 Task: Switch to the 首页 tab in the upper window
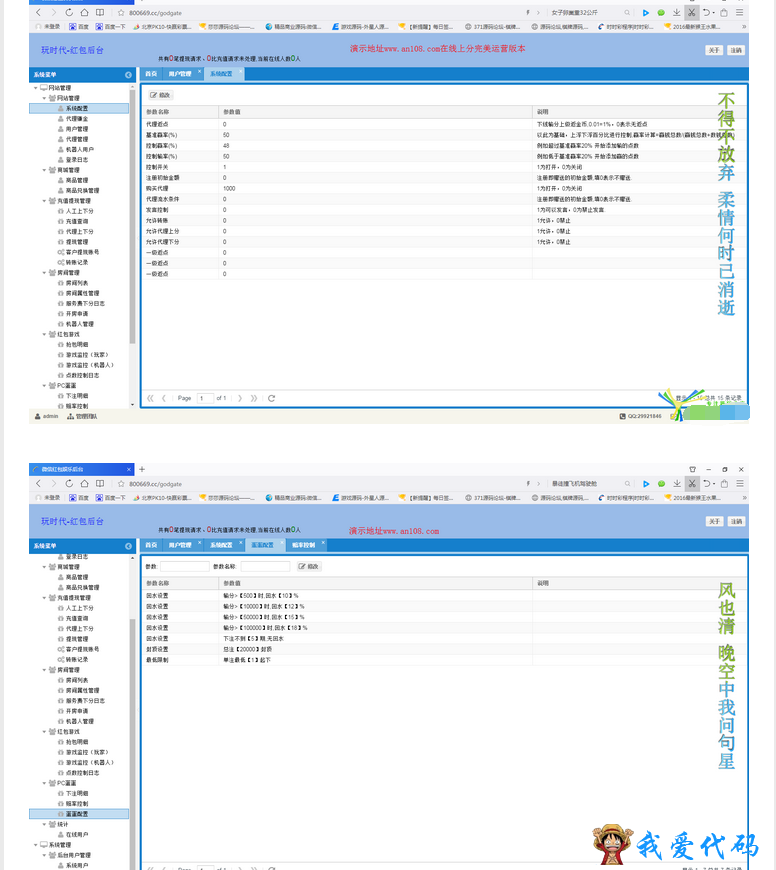tap(151, 74)
